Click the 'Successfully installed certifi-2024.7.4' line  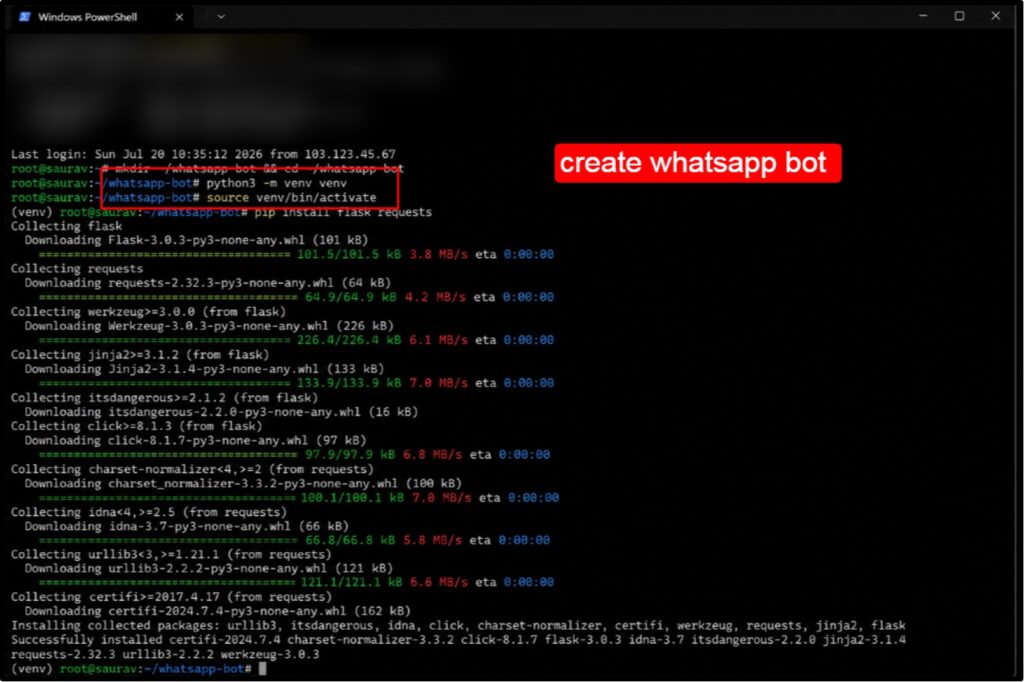pos(458,640)
